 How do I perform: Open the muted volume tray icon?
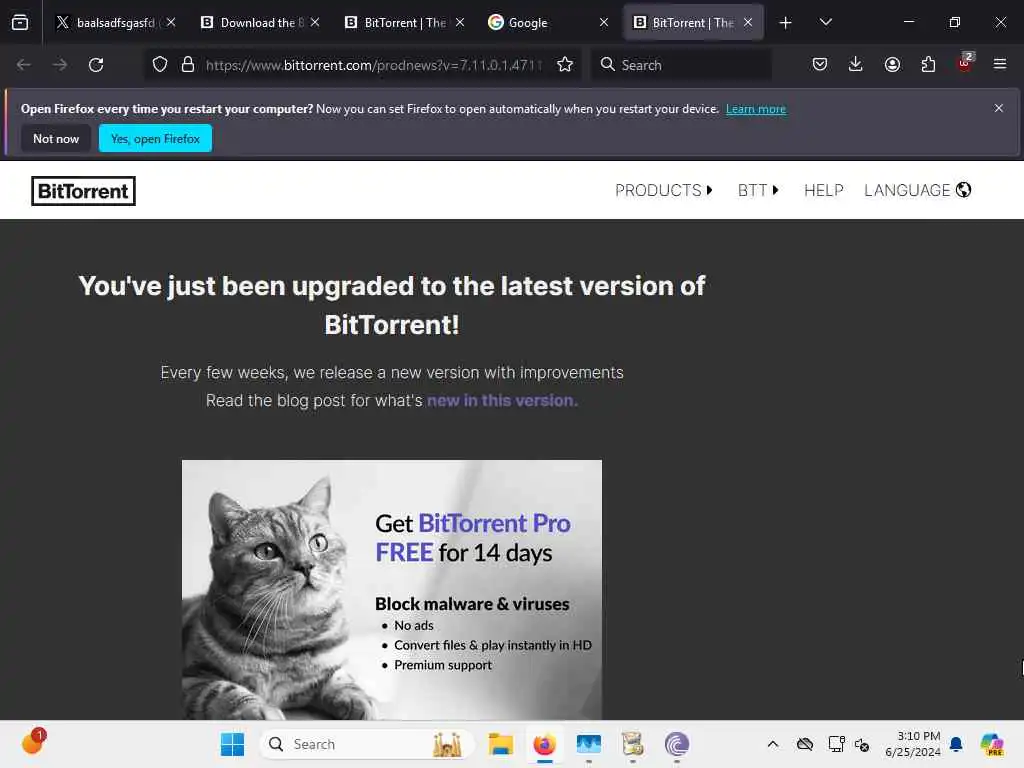pos(861,744)
